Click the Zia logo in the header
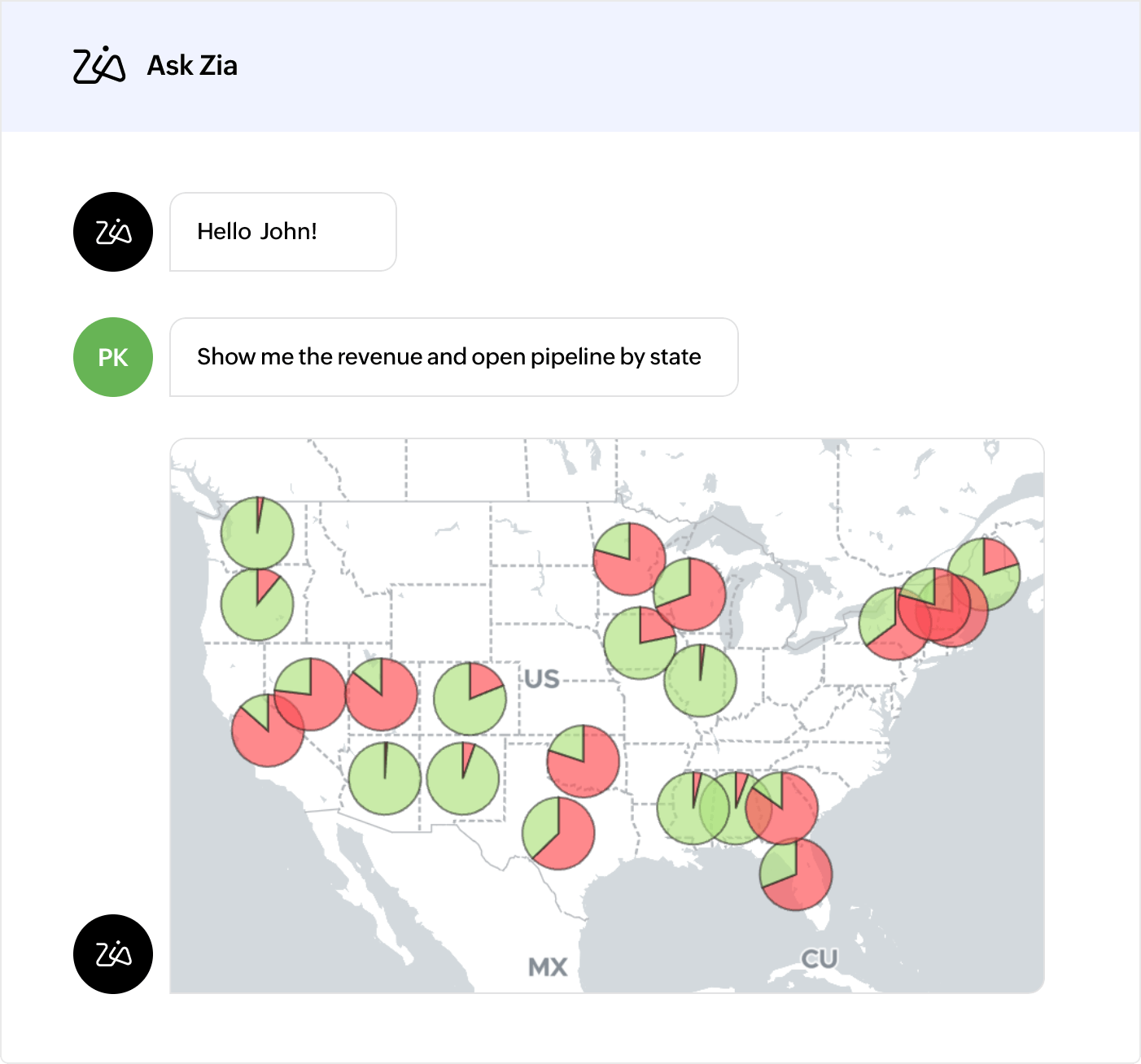The image size is (1141, 1064). [99, 66]
